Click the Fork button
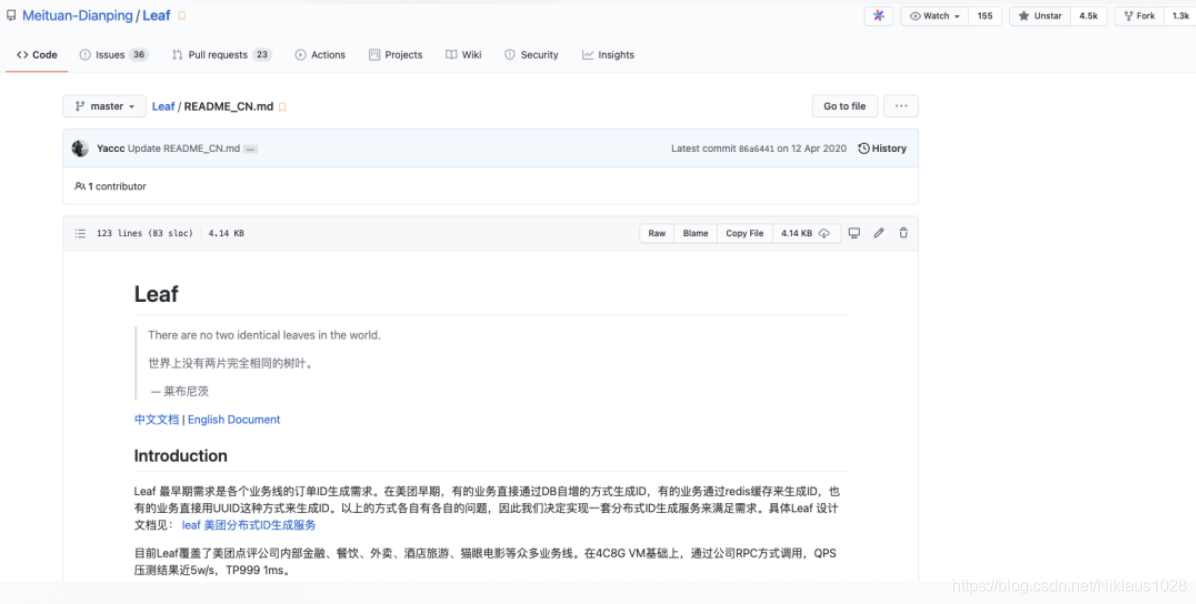 click(1139, 16)
